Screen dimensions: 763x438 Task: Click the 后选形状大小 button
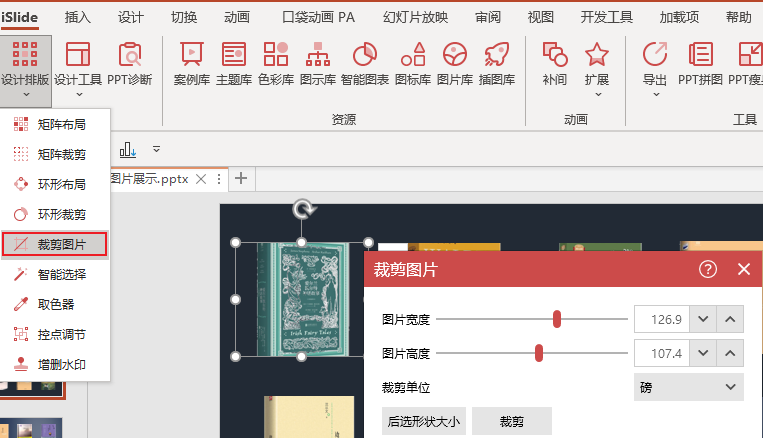pyautogui.click(x=424, y=421)
